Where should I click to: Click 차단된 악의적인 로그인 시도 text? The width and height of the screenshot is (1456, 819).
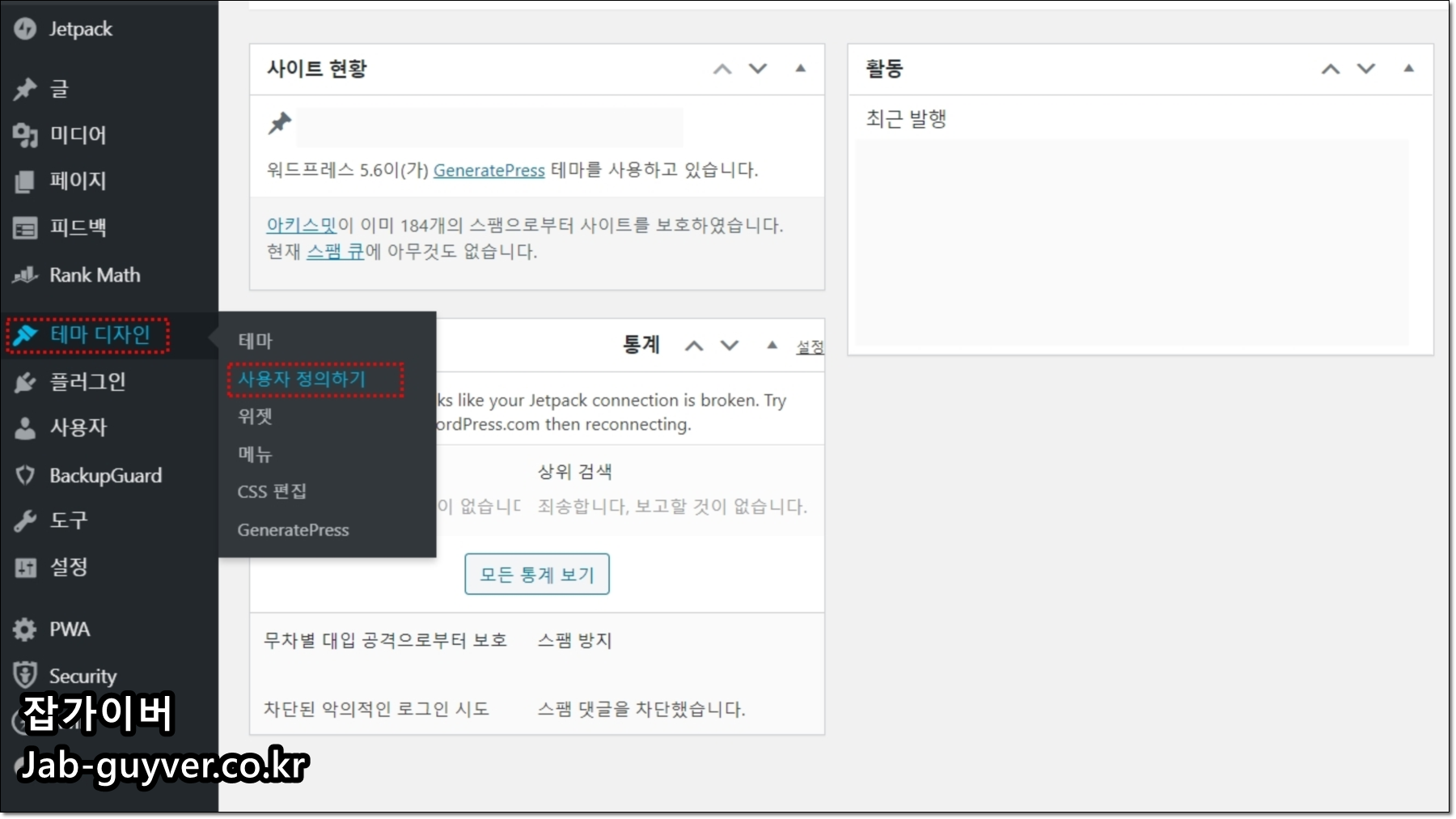tap(377, 709)
